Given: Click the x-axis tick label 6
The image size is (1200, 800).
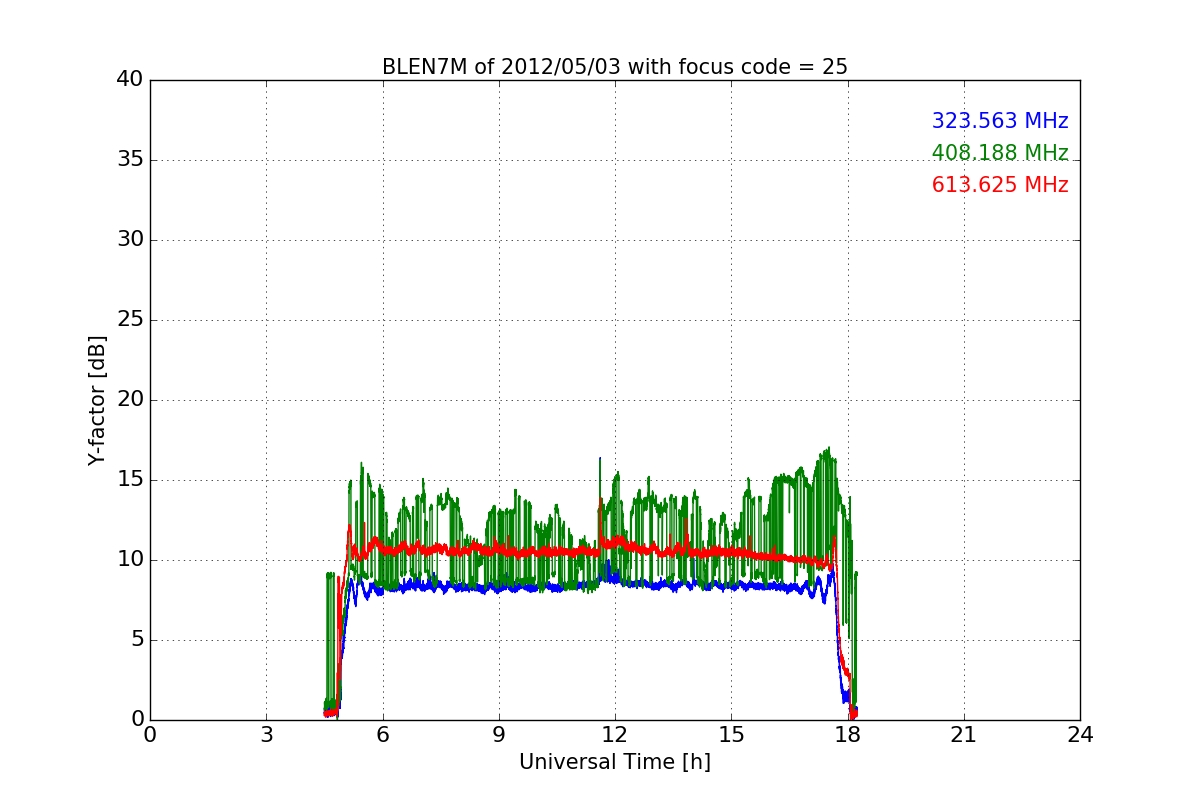Looking at the screenshot, I should point(382,735).
